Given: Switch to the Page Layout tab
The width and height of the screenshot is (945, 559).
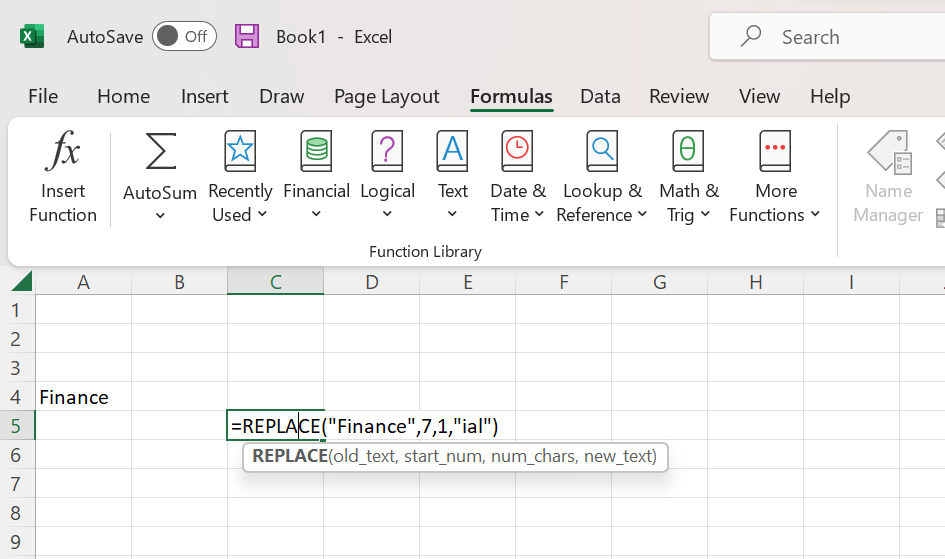Looking at the screenshot, I should coord(386,97).
